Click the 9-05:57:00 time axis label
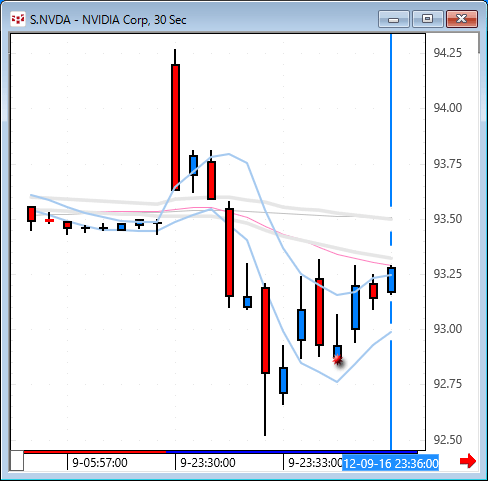 tap(100, 463)
